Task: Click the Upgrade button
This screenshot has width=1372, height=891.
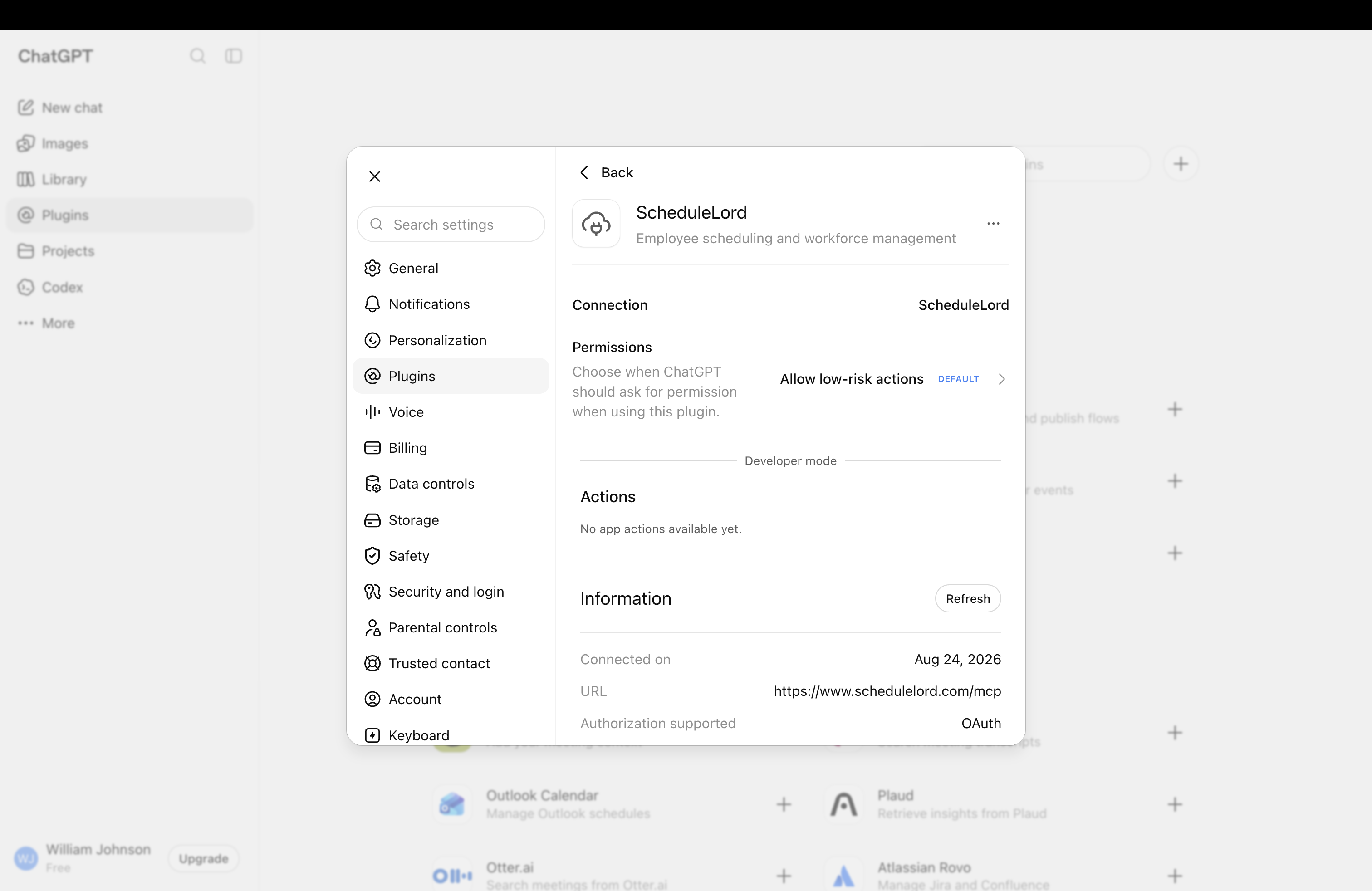Action: [x=204, y=859]
